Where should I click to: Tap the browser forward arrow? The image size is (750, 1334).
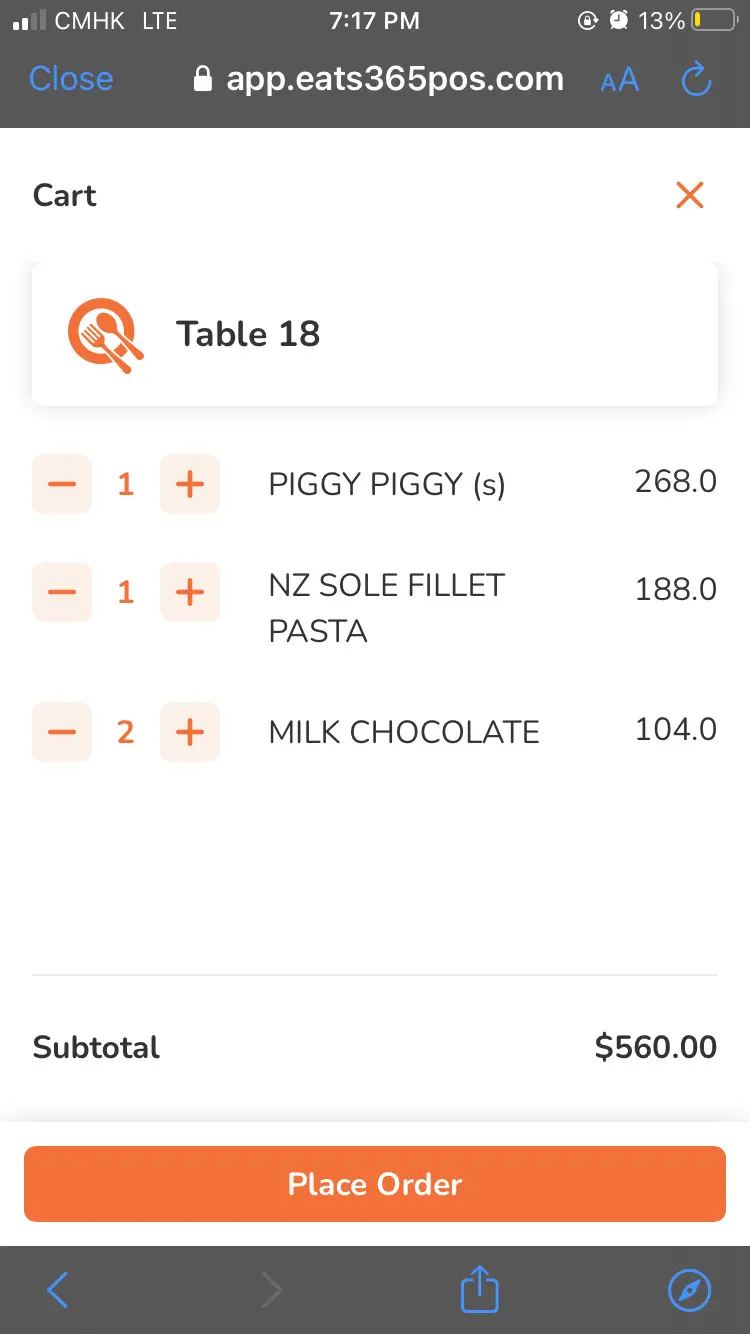[271, 1291]
